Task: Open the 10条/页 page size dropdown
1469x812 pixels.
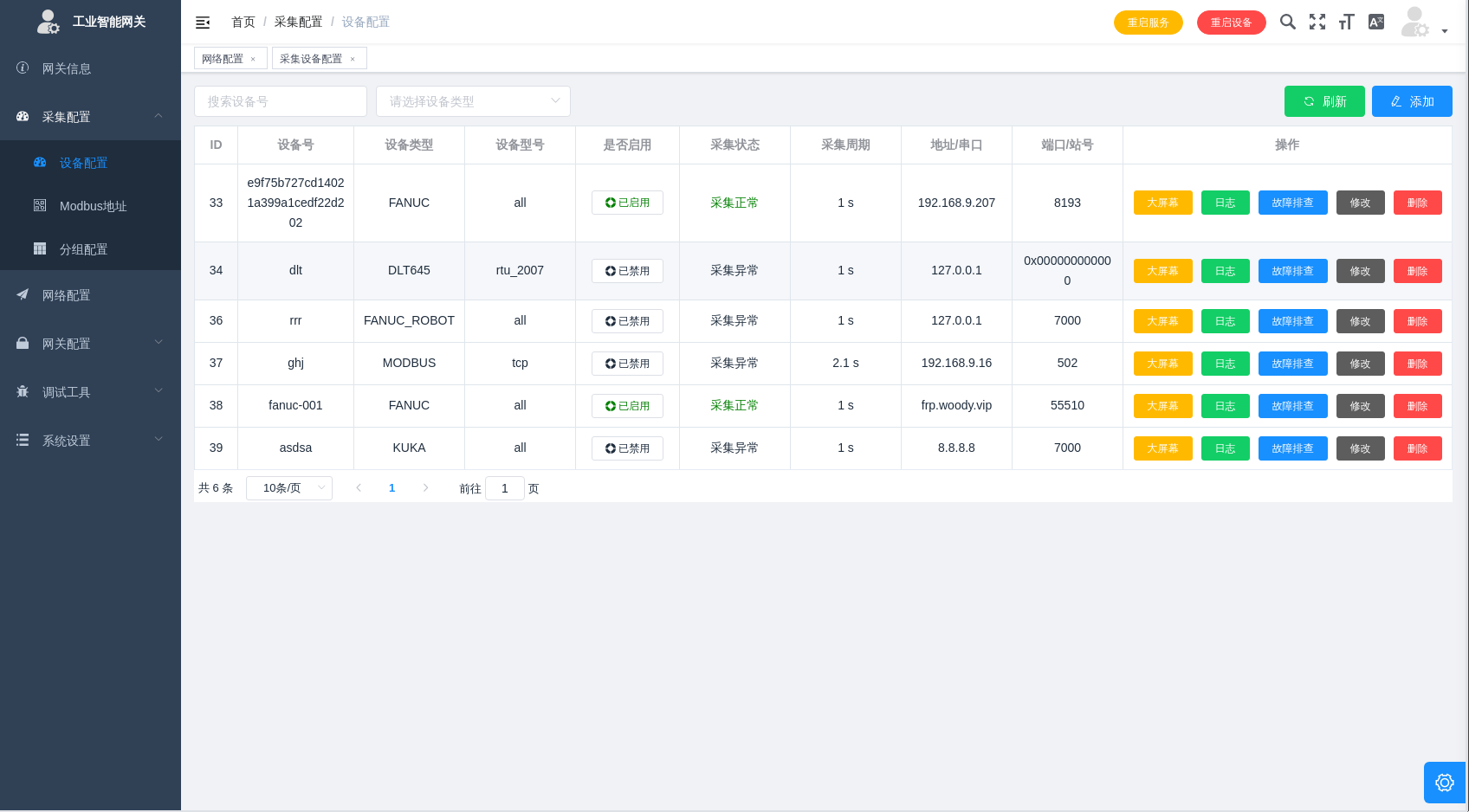Action: coord(289,488)
